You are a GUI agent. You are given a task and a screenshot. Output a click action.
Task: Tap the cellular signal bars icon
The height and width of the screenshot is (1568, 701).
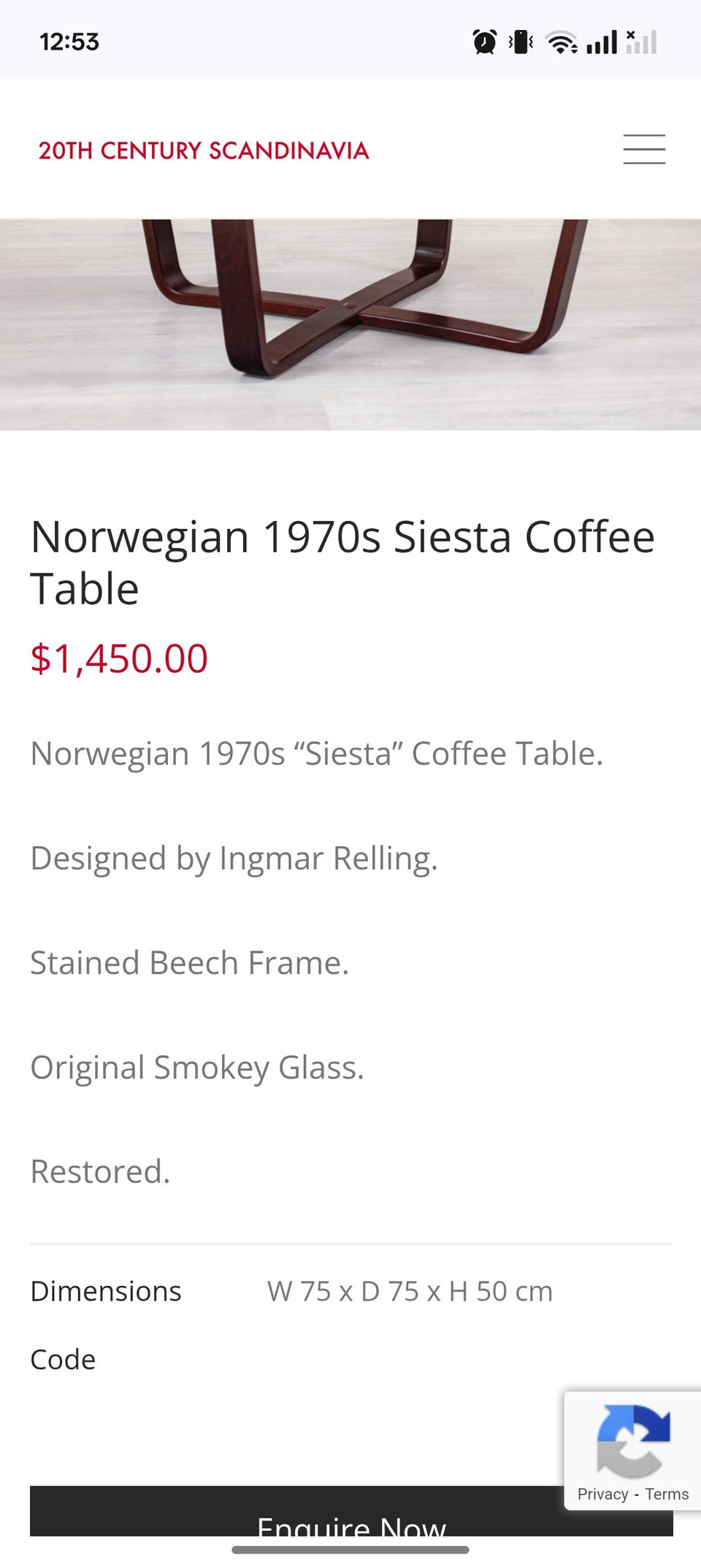point(602,42)
